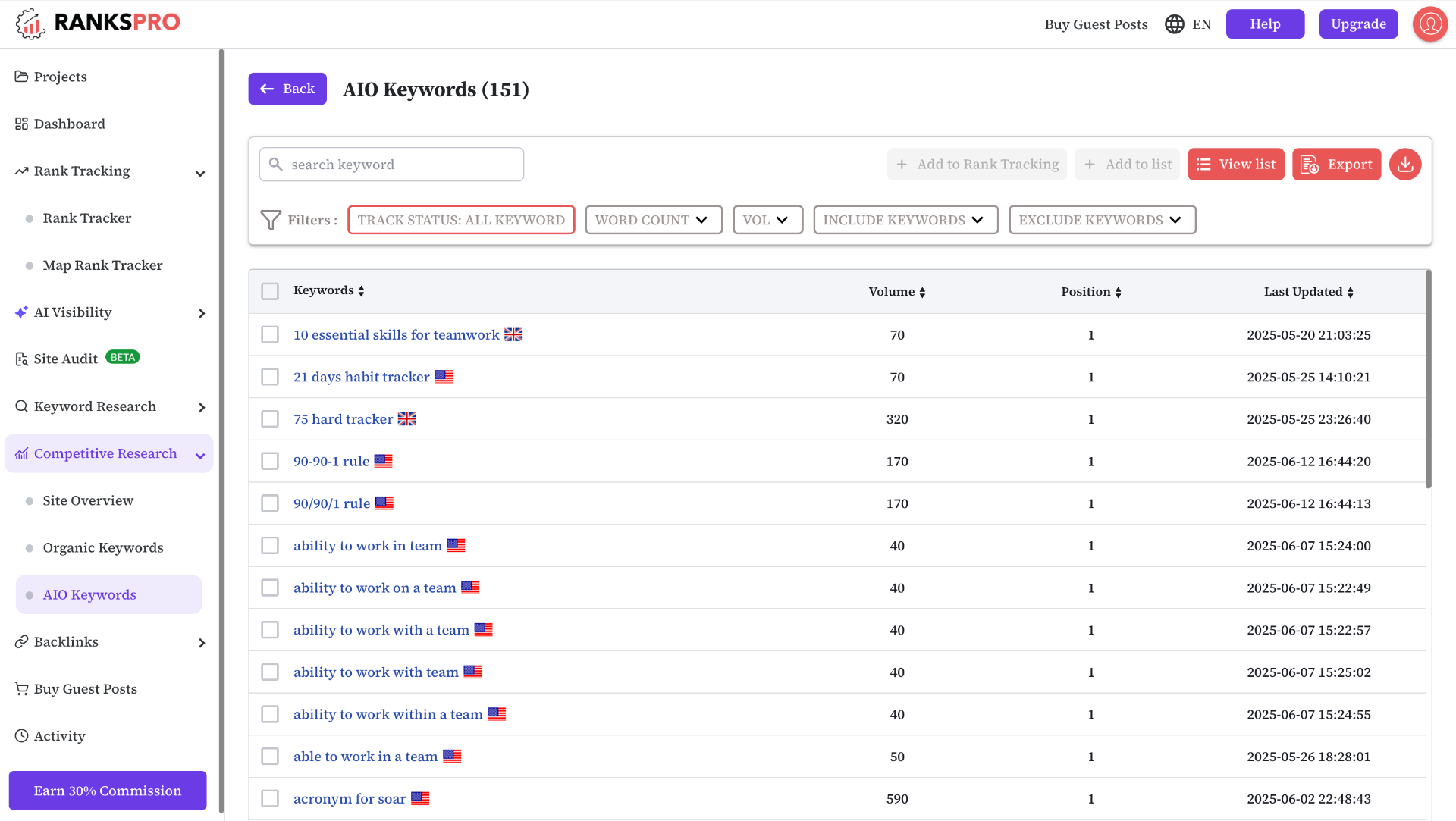Screen dimensions: 1456x821
Task: Open Organic Keywords
Action: click(x=103, y=548)
